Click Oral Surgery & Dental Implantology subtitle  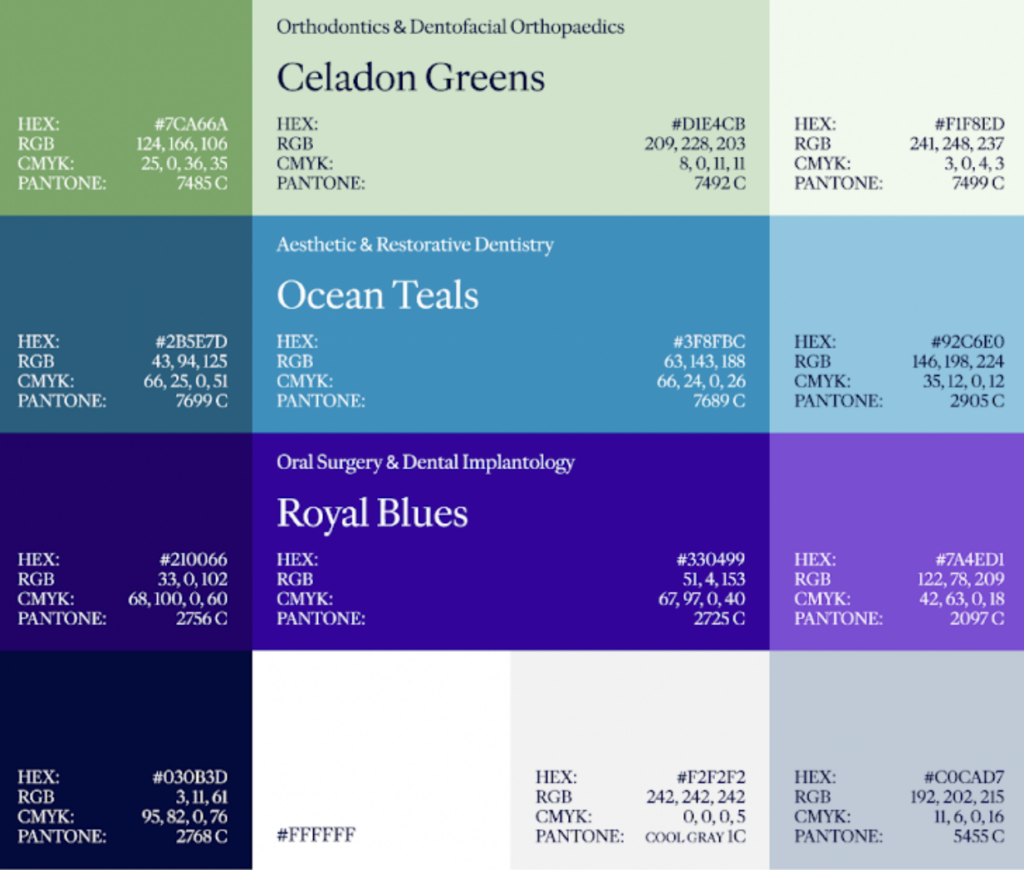426,462
